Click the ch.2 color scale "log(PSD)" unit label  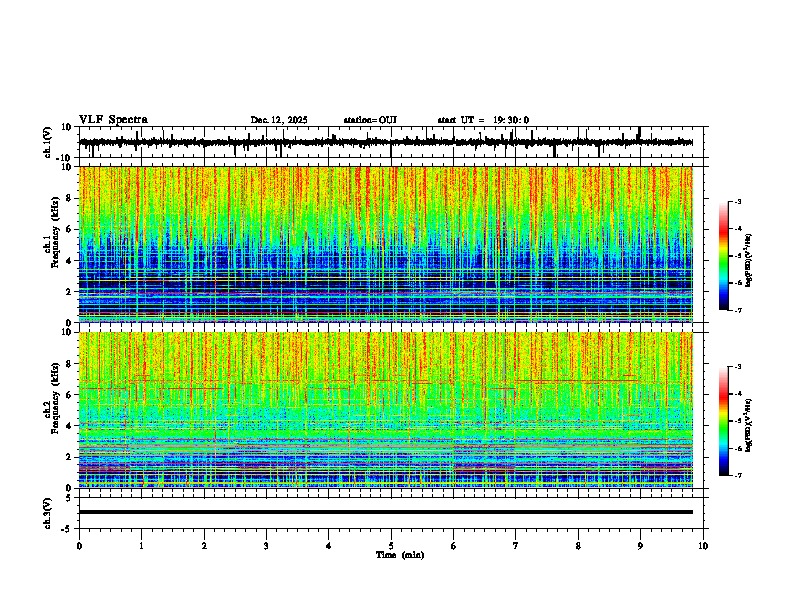click(x=749, y=425)
